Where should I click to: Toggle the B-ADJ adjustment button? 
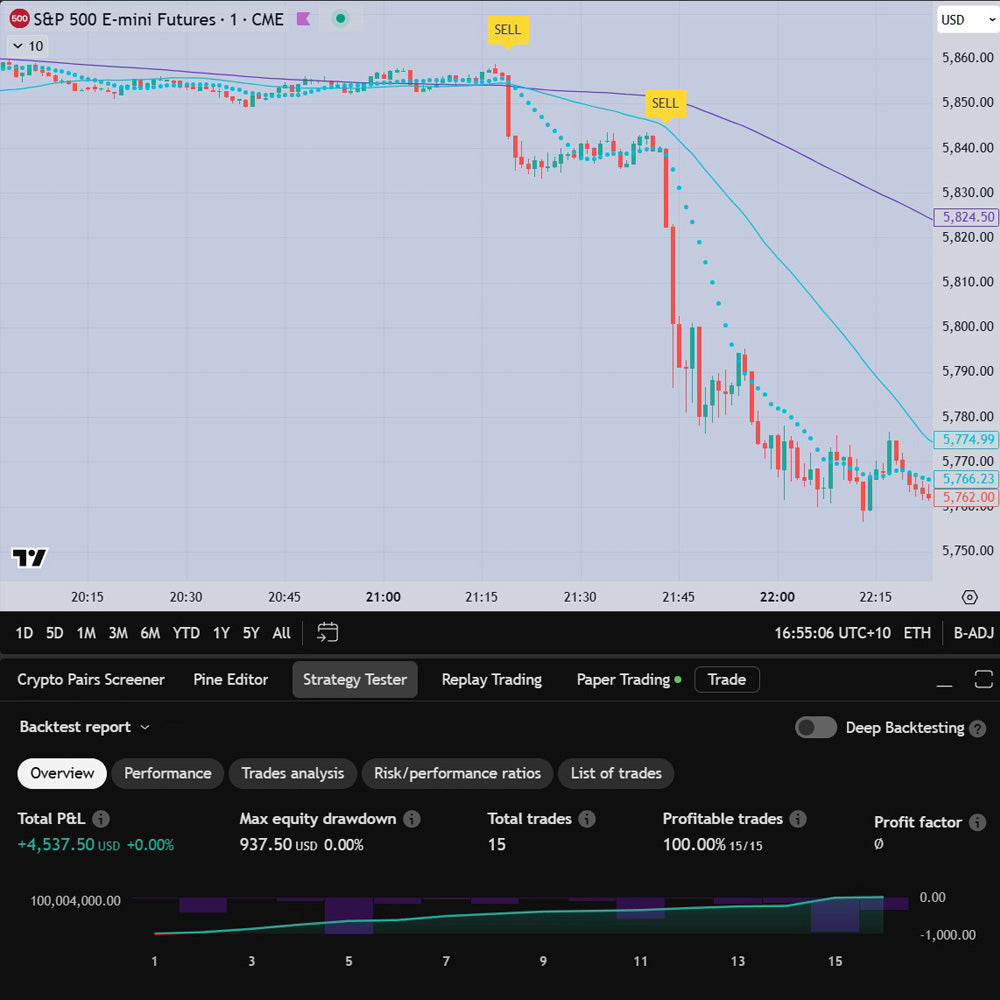point(973,633)
